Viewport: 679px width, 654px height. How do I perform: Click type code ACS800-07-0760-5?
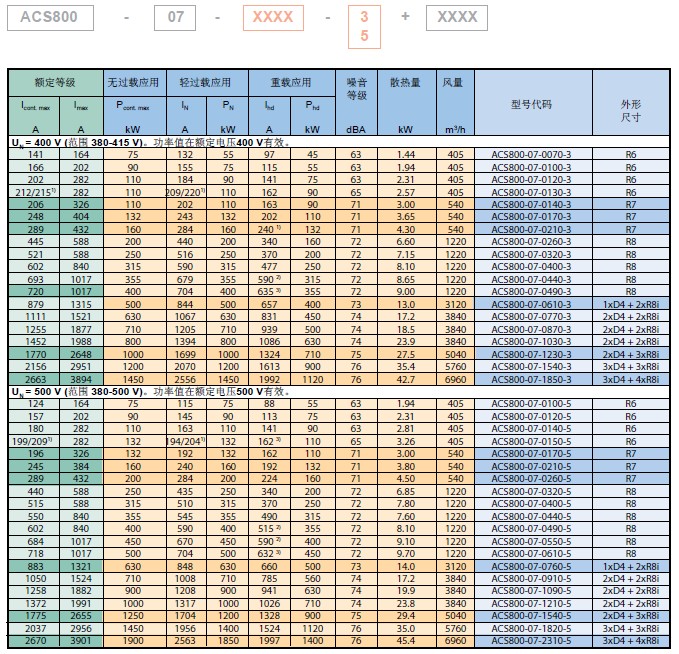coord(531,566)
